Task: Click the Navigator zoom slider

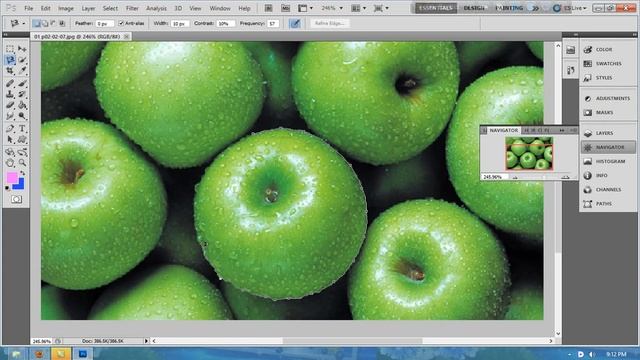Action: click(x=540, y=177)
